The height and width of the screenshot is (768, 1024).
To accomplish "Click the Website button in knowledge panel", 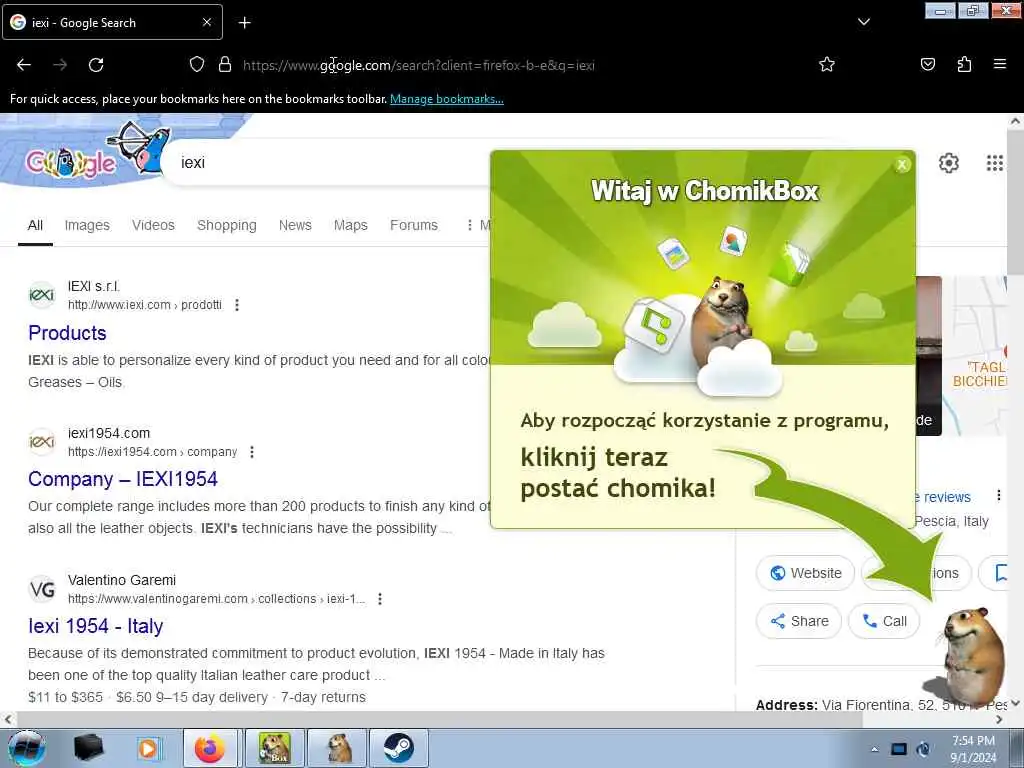I will click(805, 573).
